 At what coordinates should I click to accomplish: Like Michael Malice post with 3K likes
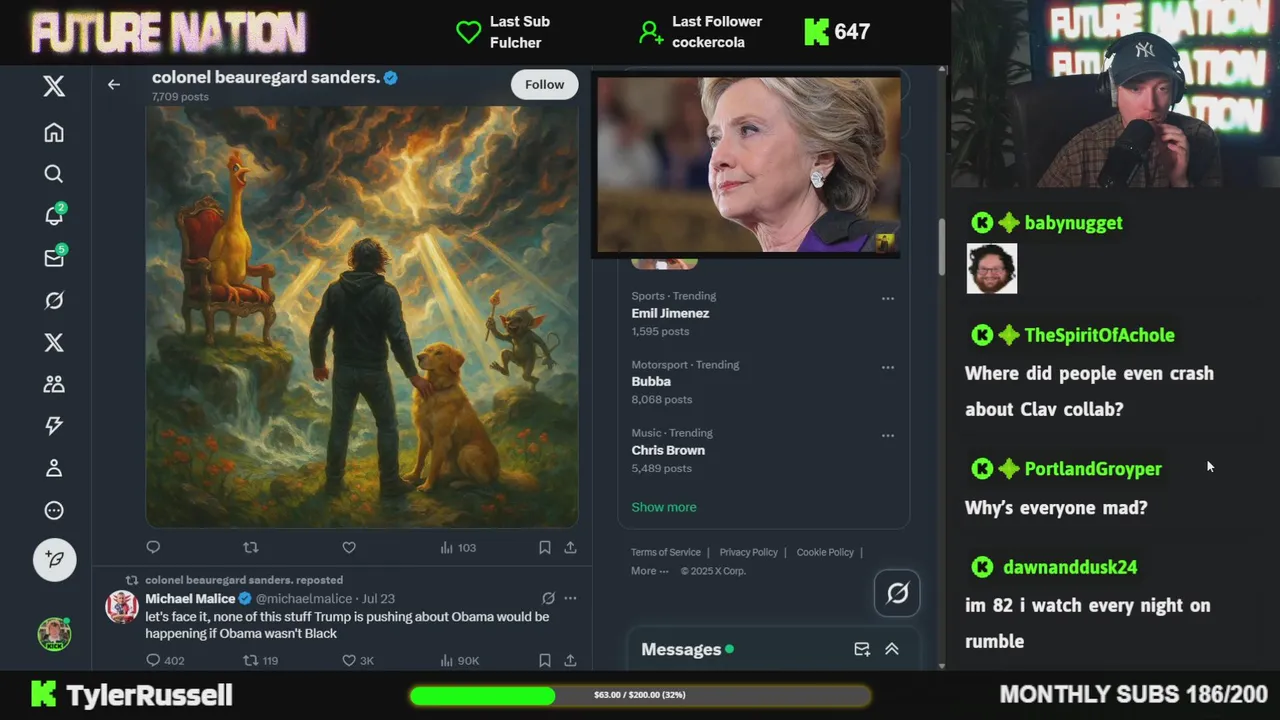pos(358,660)
